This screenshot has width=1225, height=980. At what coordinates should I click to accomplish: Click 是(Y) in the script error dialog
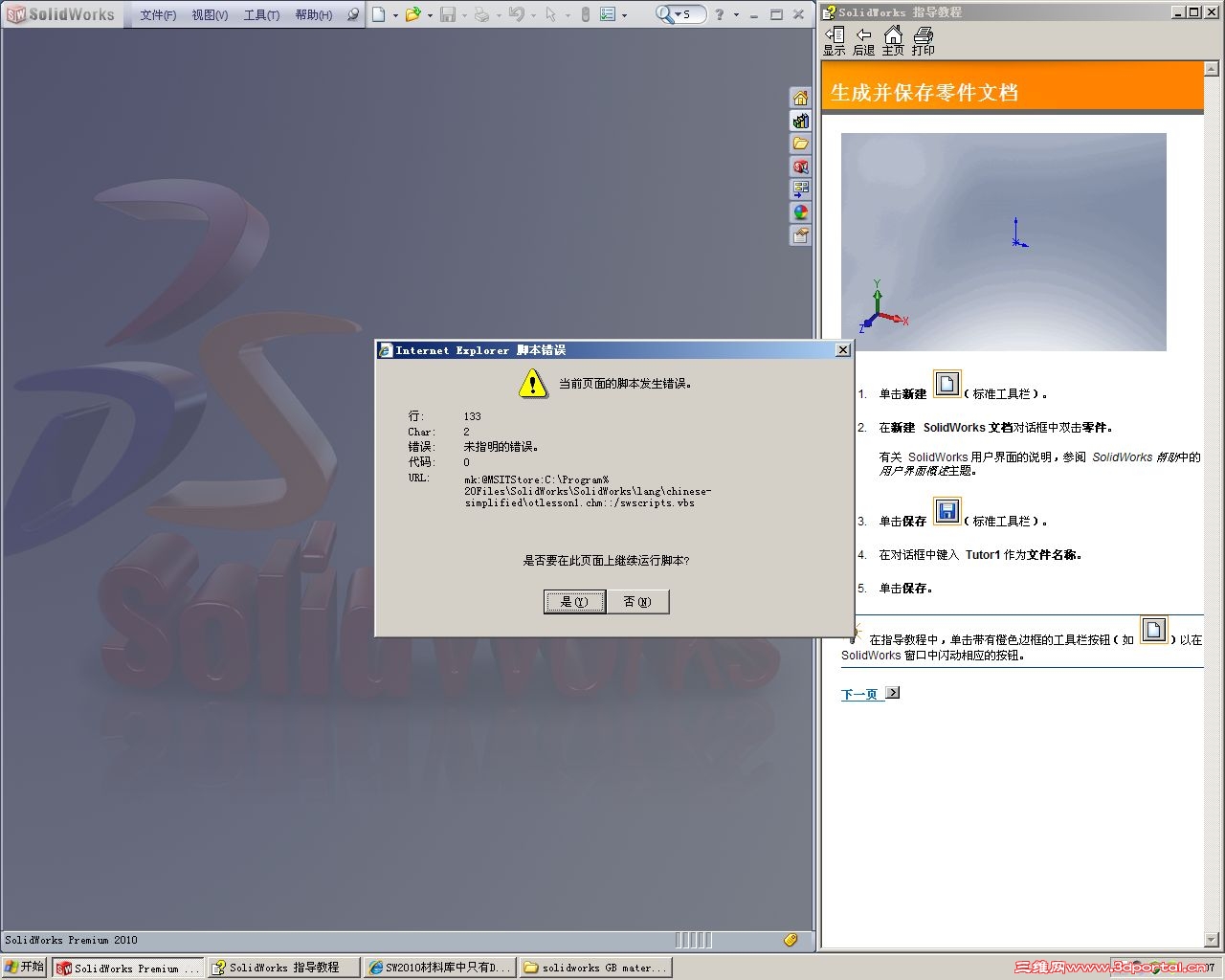coord(574,602)
